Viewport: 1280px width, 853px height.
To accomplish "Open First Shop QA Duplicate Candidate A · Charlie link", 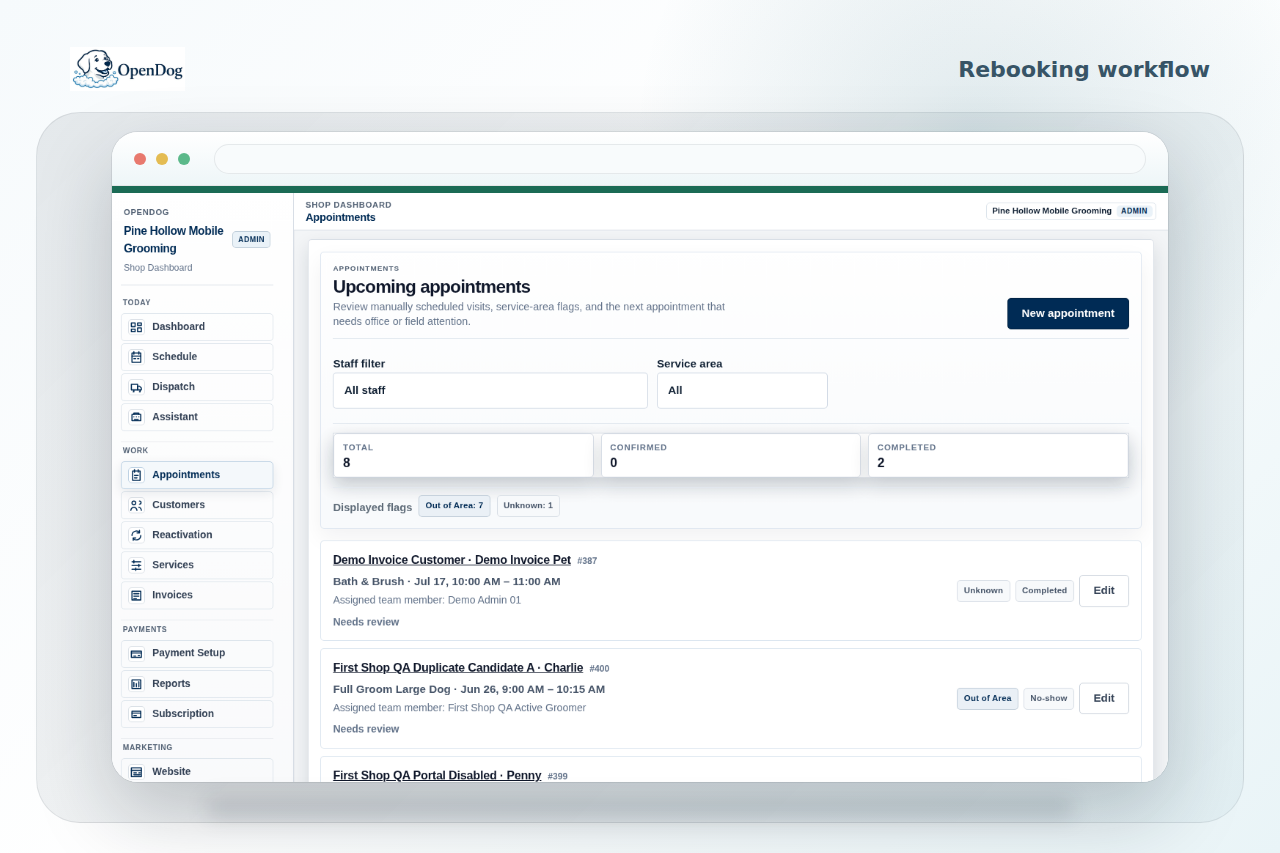I will pos(458,668).
